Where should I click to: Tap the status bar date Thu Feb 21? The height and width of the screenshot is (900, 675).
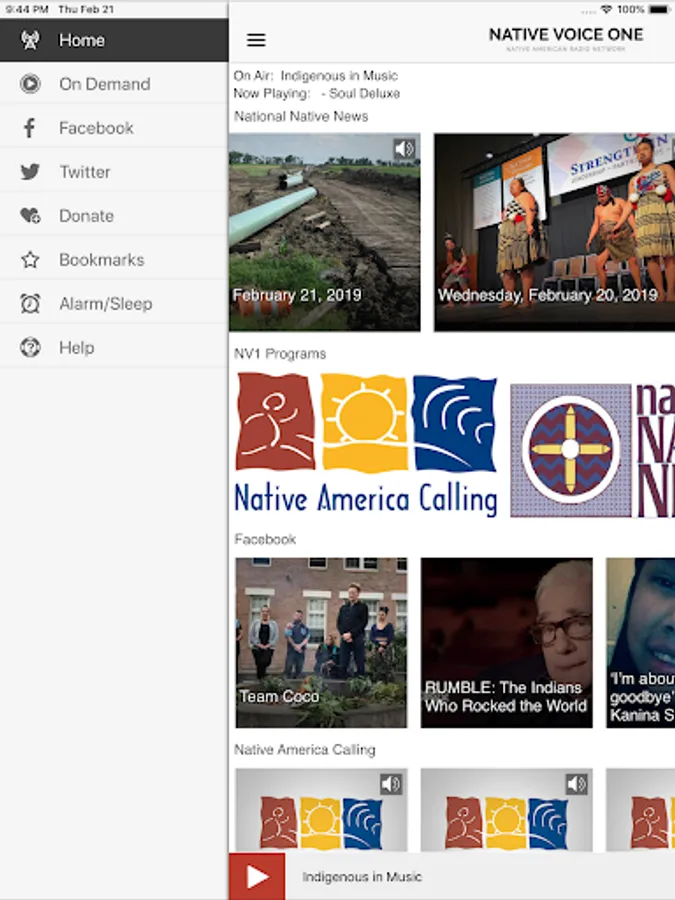coord(86,9)
